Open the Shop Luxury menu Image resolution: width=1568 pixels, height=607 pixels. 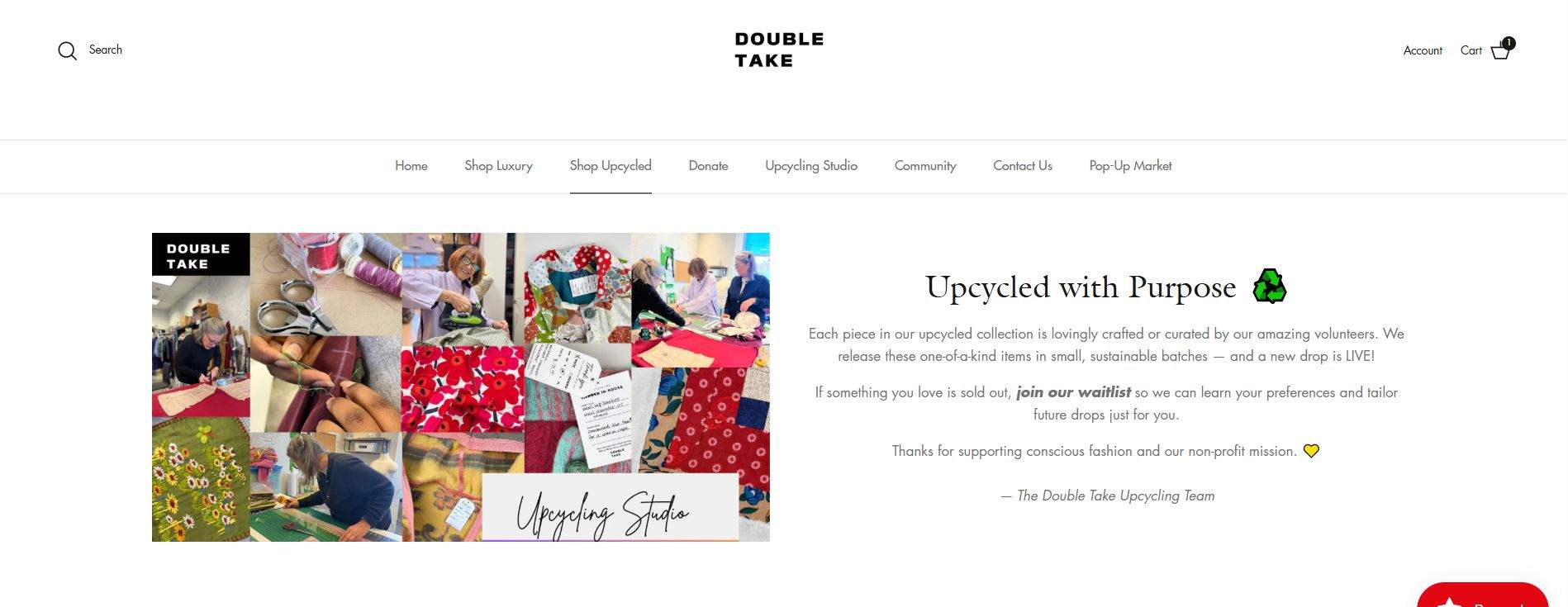pos(498,166)
